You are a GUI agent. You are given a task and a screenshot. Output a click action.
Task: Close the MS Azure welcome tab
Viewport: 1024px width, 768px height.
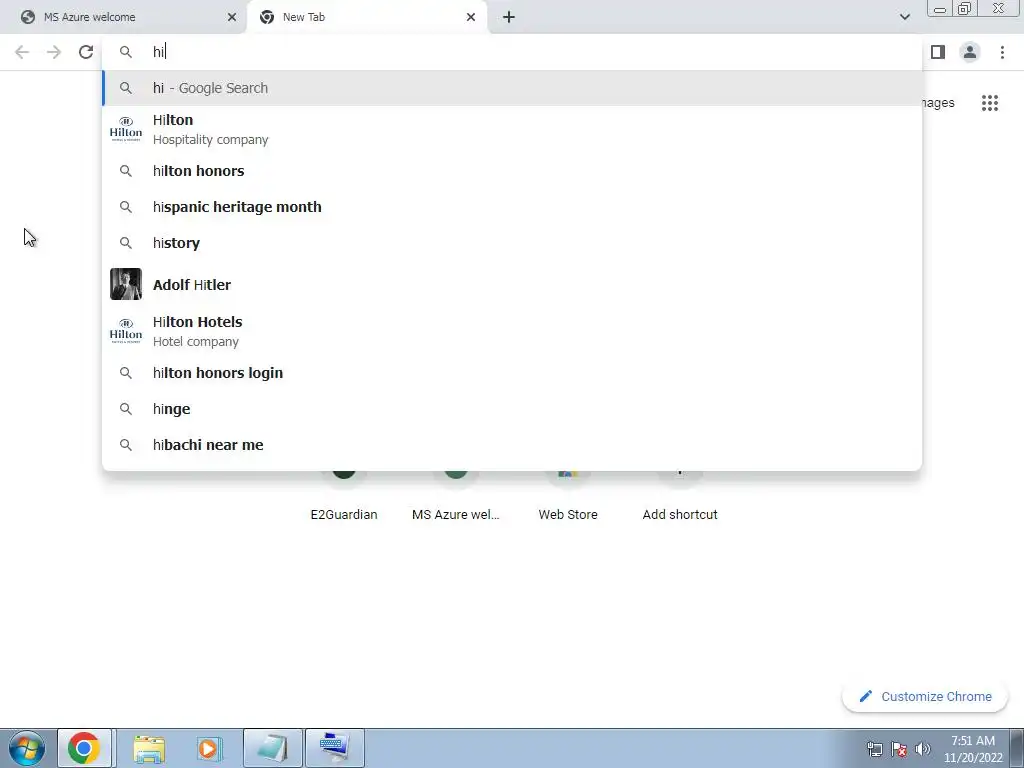click(232, 17)
